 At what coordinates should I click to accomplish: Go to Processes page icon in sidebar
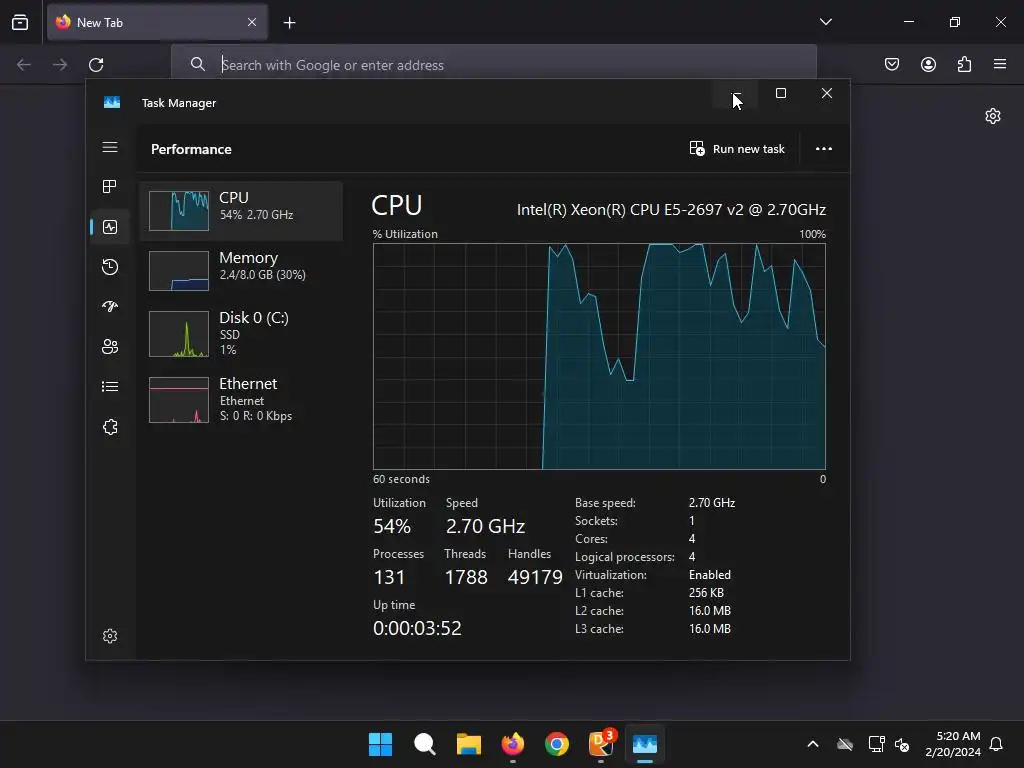[110, 187]
